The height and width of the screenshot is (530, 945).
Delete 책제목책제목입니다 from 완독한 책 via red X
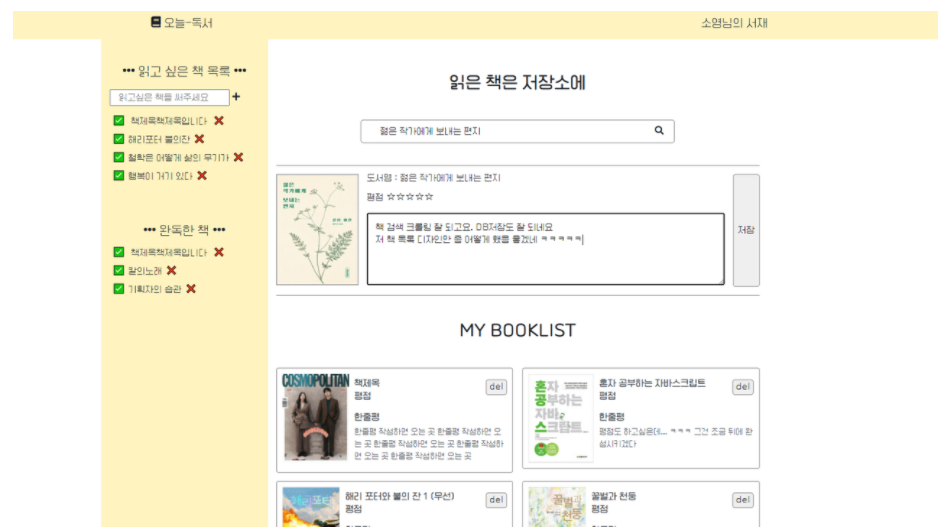click(219, 252)
